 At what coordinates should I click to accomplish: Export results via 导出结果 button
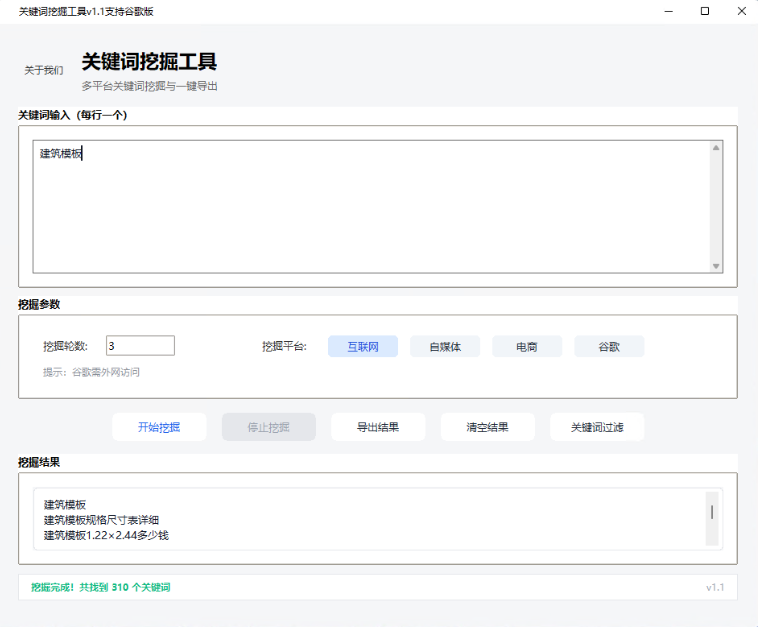(x=378, y=427)
